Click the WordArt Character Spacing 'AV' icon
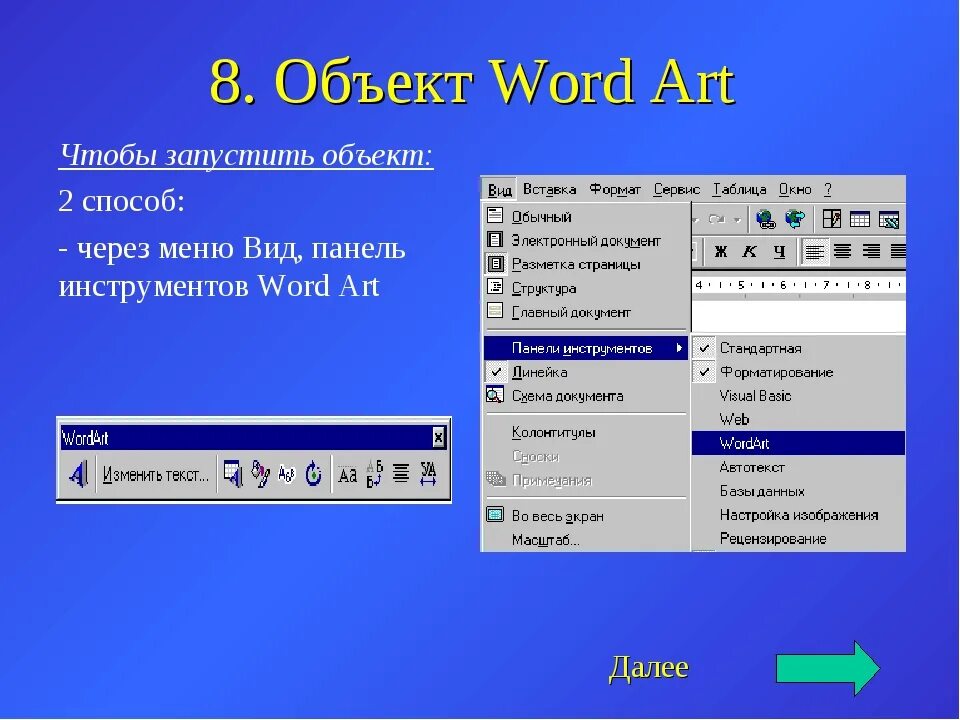960x720 pixels. pos(429,474)
